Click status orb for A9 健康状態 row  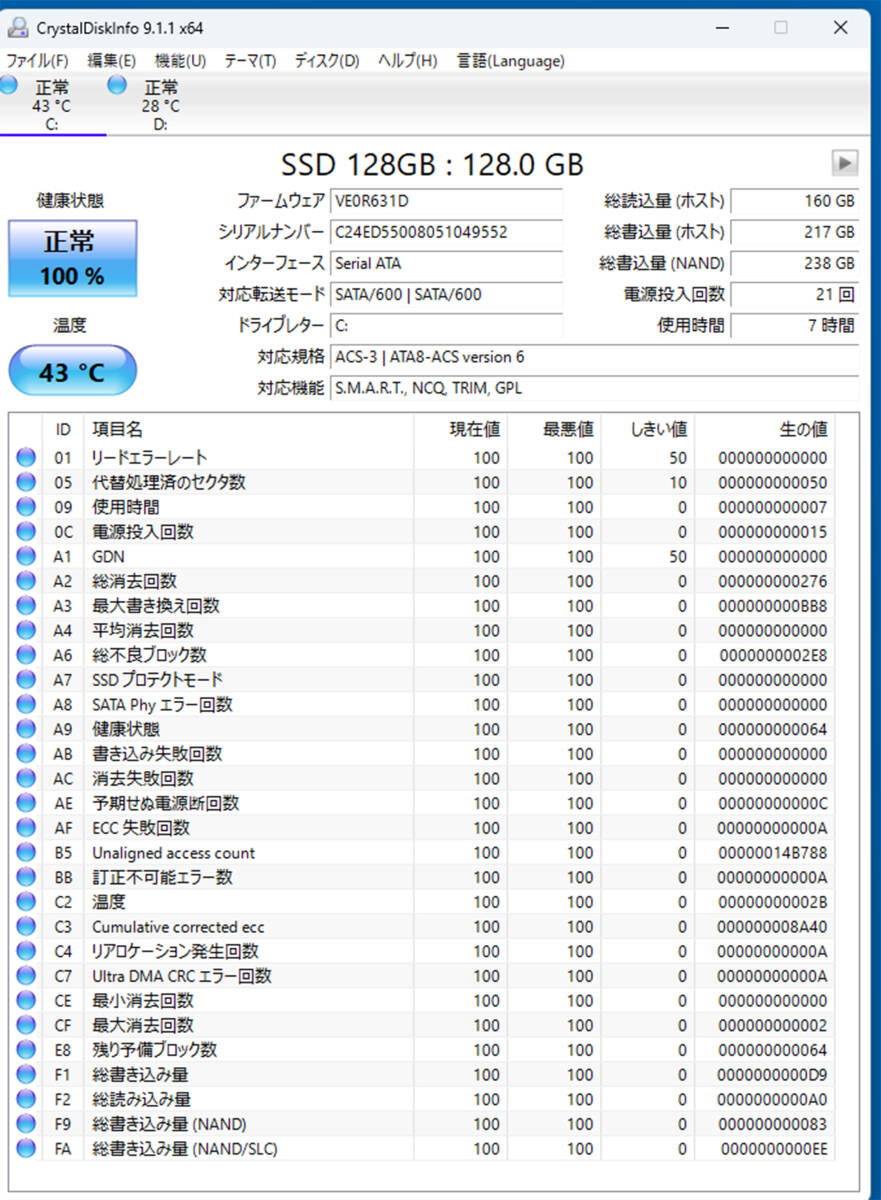26,729
